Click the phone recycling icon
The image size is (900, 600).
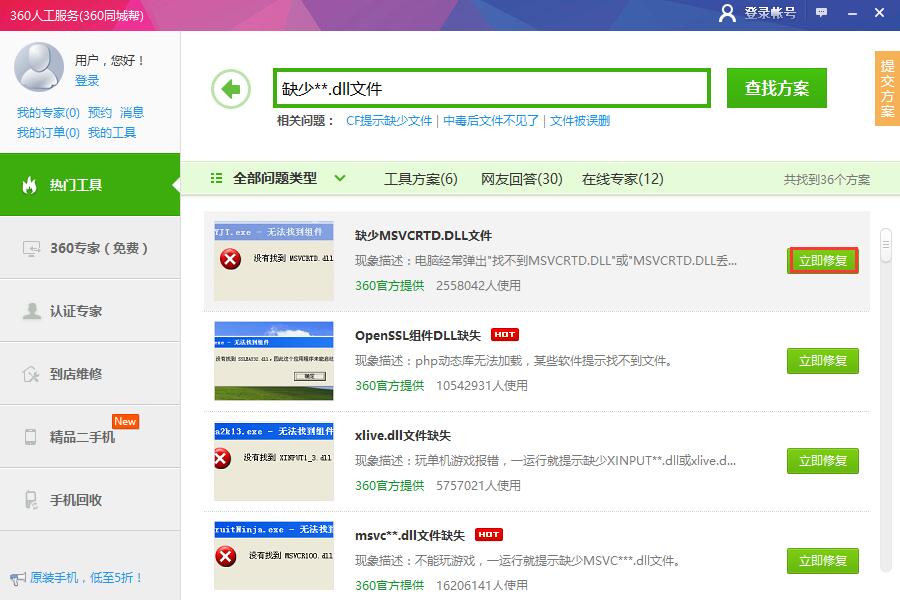31,500
